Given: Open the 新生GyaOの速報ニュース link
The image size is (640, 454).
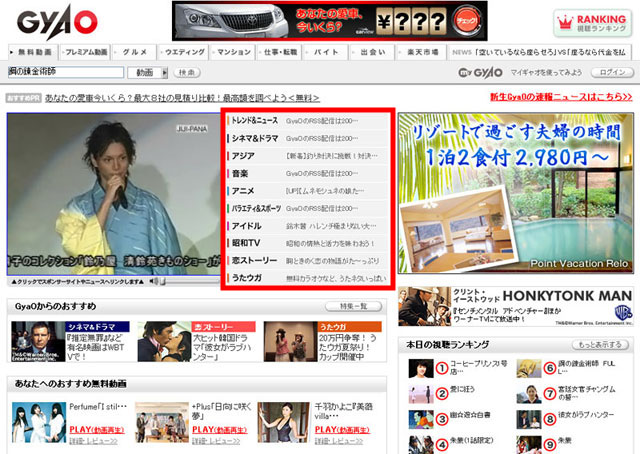Looking at the screenshot, I should pos(561,97).
